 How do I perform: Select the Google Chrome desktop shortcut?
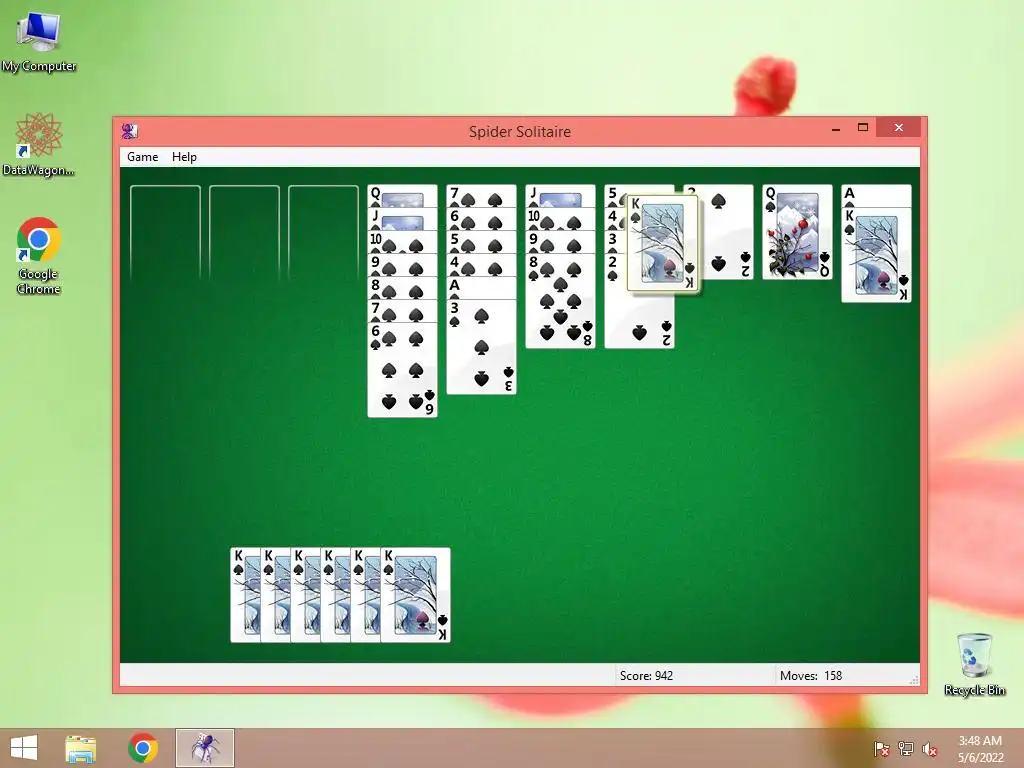(x=39, y=255)
